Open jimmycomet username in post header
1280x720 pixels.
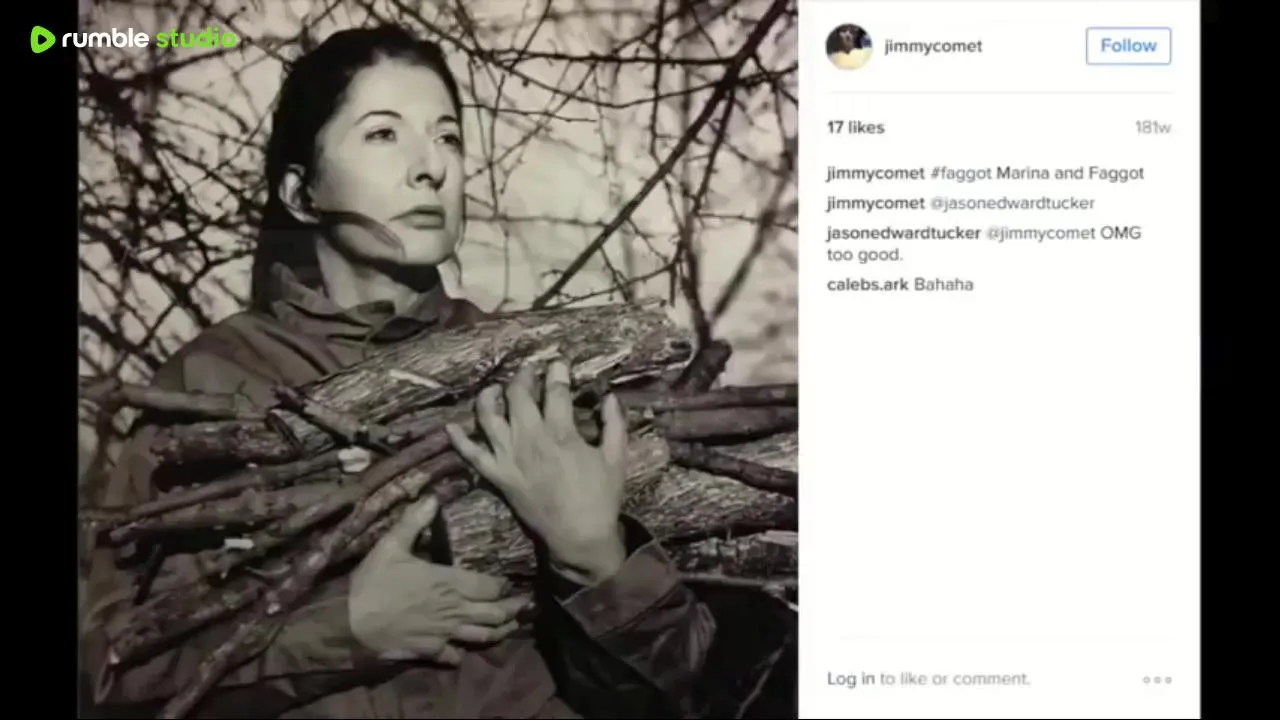coord(933,46)
